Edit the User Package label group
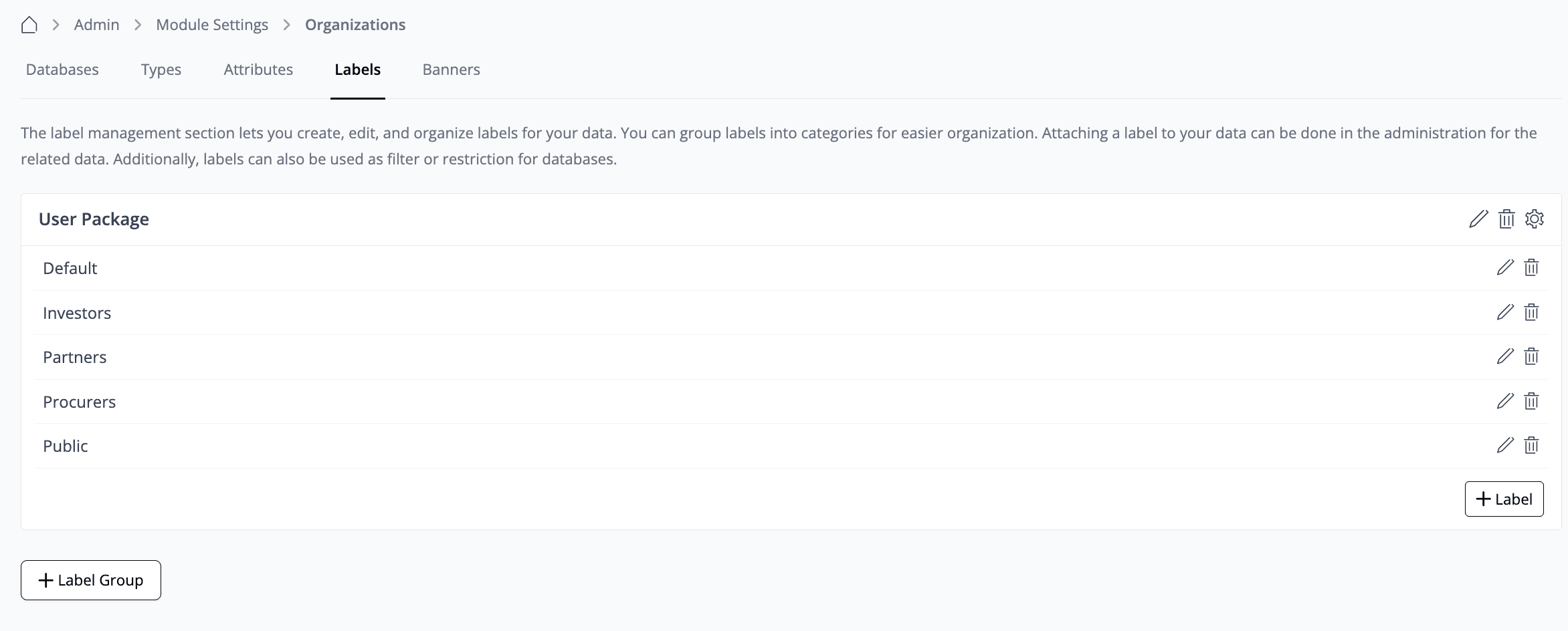 pos(1478,219)
